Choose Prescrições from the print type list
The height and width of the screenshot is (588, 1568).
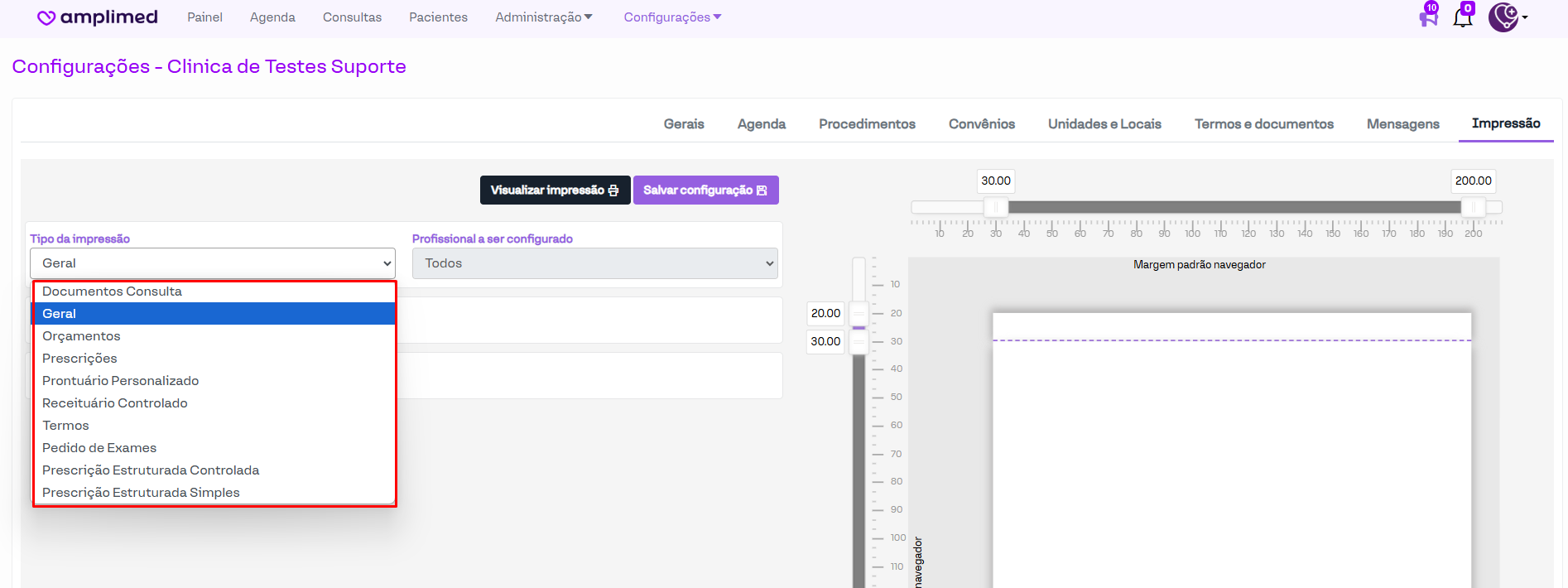[x=79, y=359]
